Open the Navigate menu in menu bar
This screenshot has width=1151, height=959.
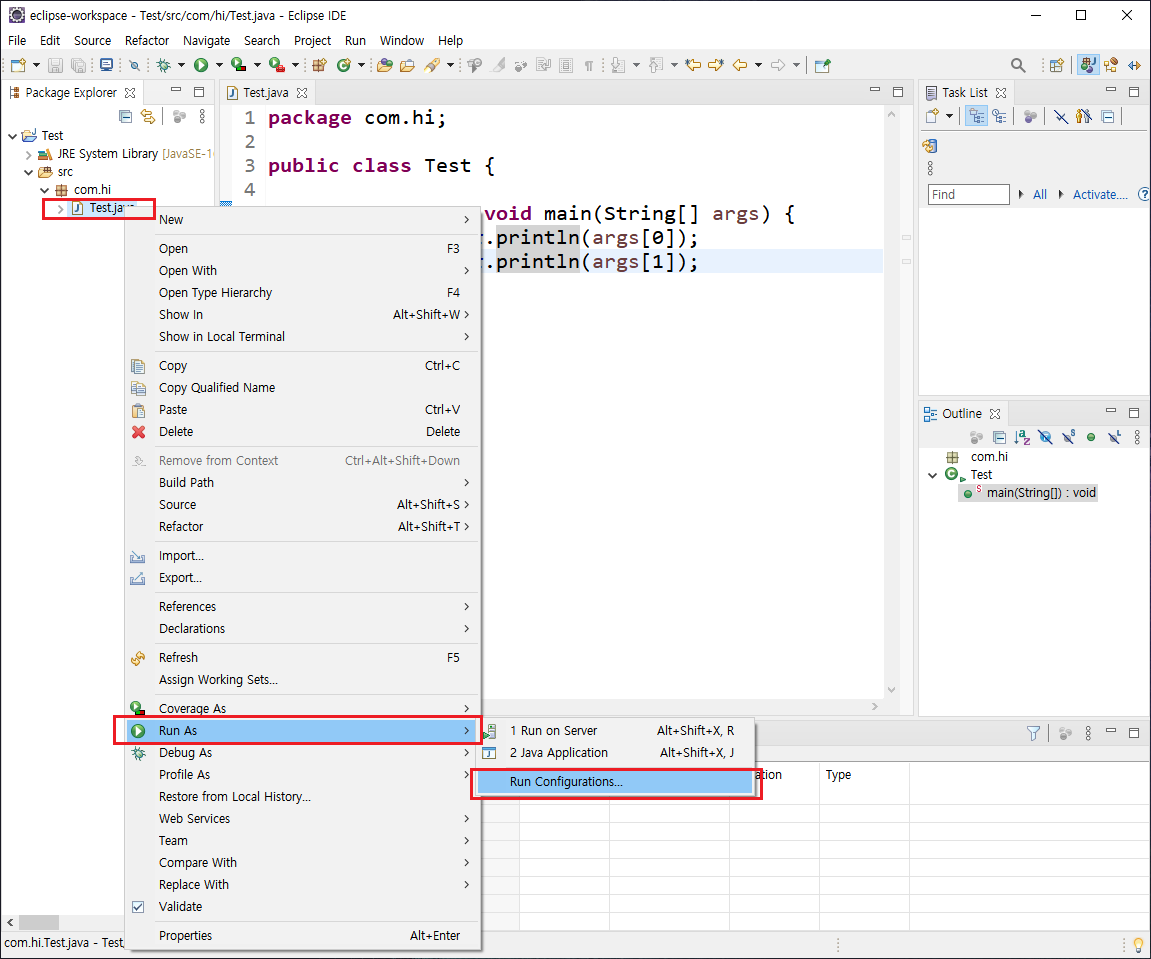pyautogui.click(x=206, y=40)
